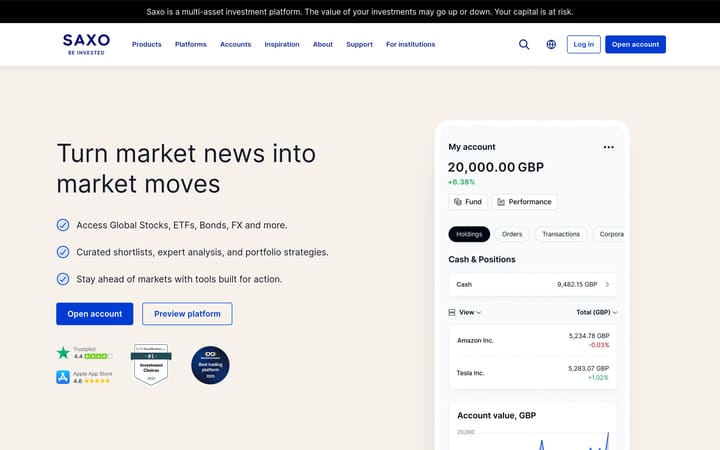
Task: Open the Total (GBP) dropdown
Action: [x=597, y=312]
